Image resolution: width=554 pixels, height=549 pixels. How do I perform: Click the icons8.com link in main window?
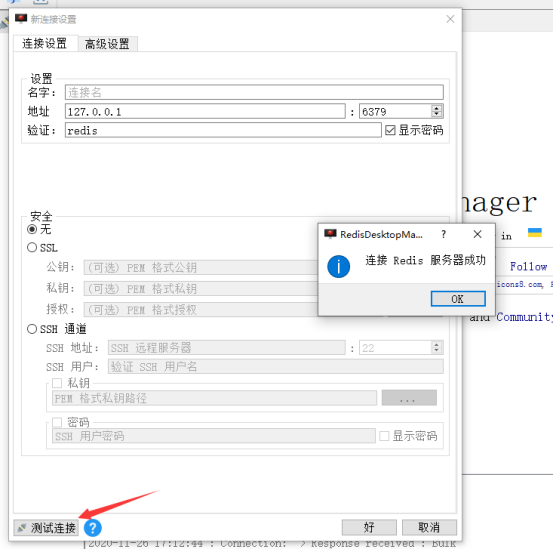click(520, 284)
